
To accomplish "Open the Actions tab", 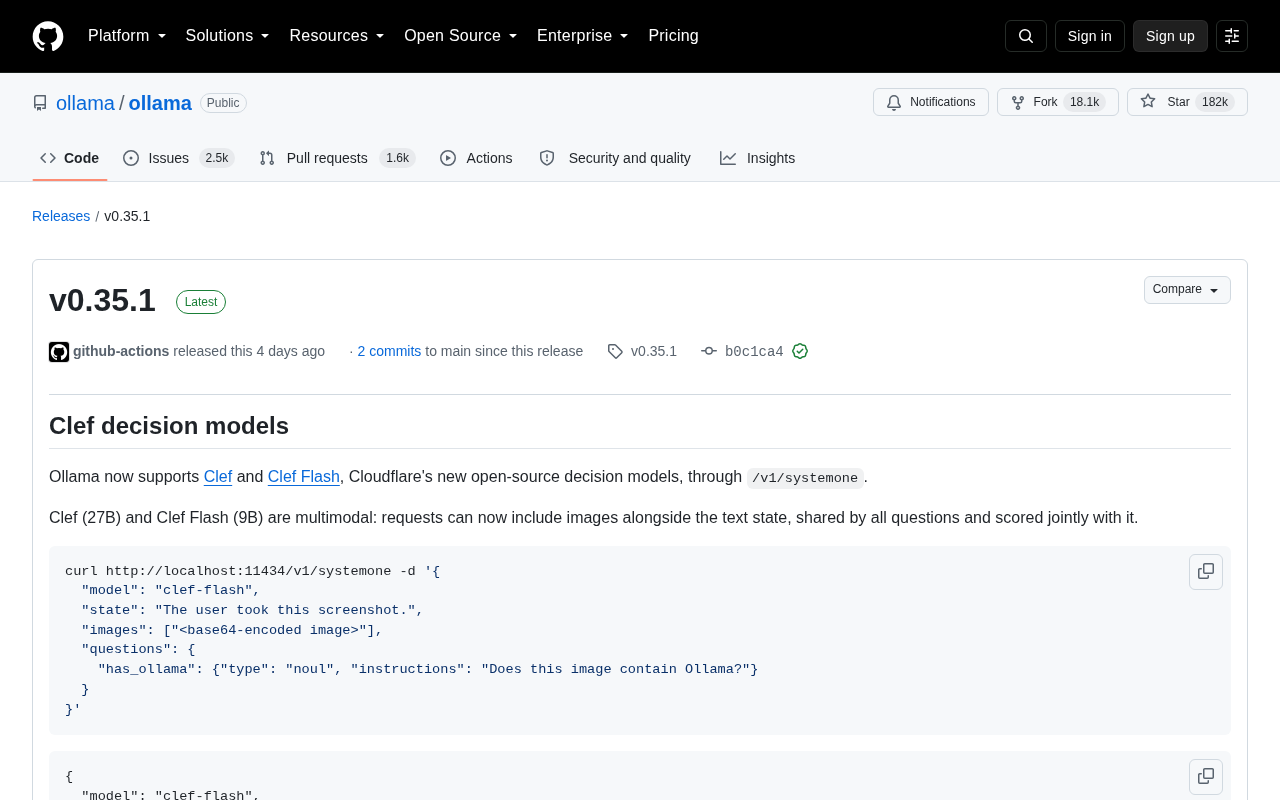I will coord(476,158).
